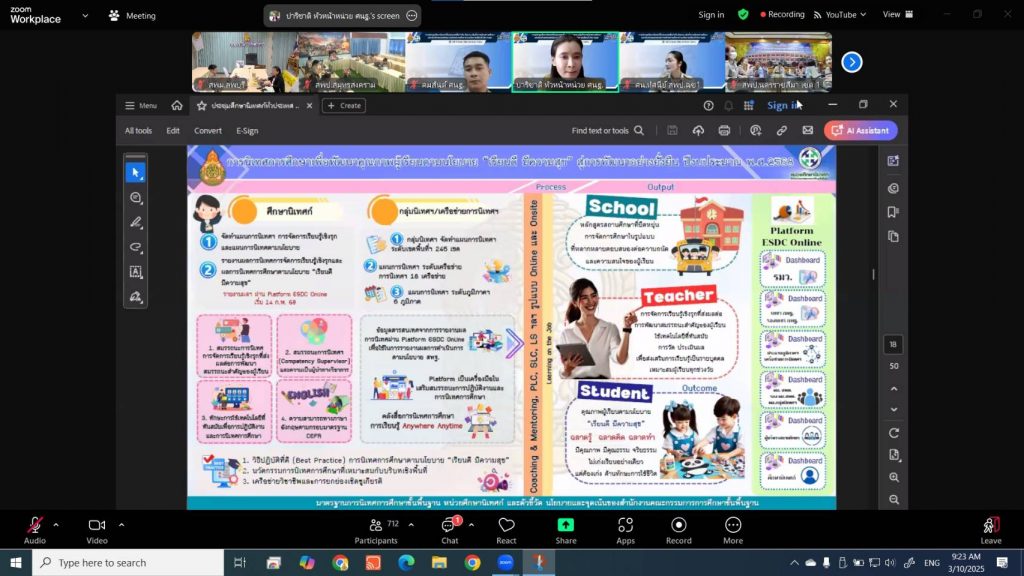
Task: Open the Zoom Chat panel
Action: pos(450,530)
